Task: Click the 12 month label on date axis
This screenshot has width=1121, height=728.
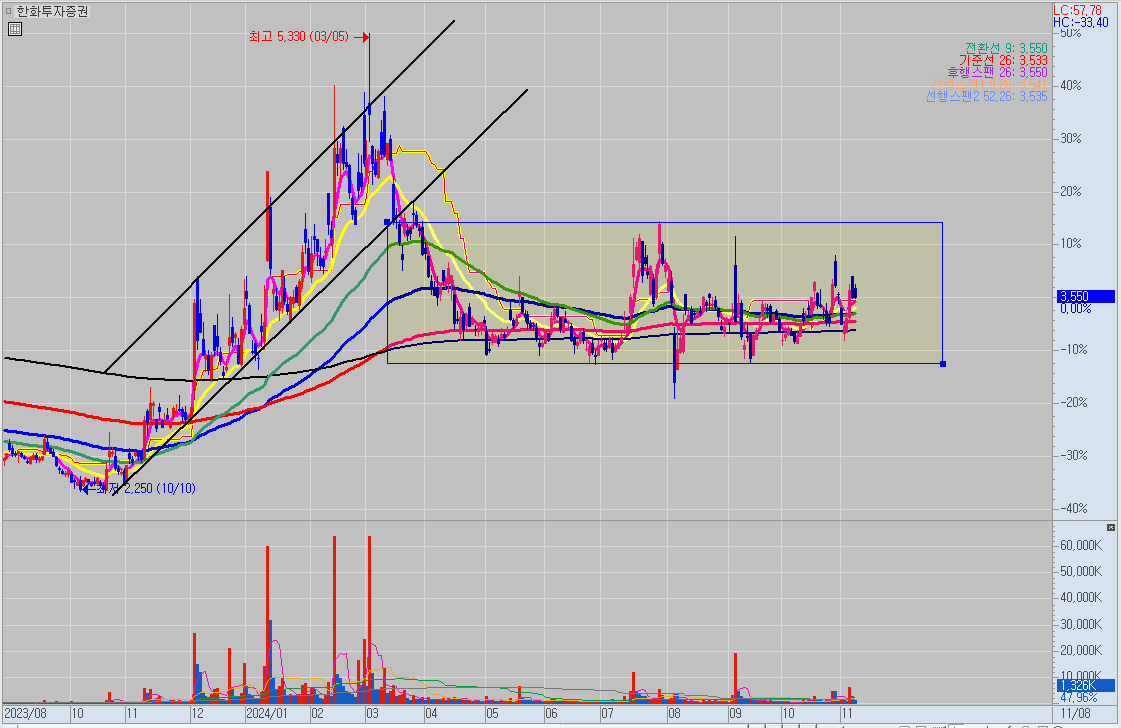Action: 197,714
